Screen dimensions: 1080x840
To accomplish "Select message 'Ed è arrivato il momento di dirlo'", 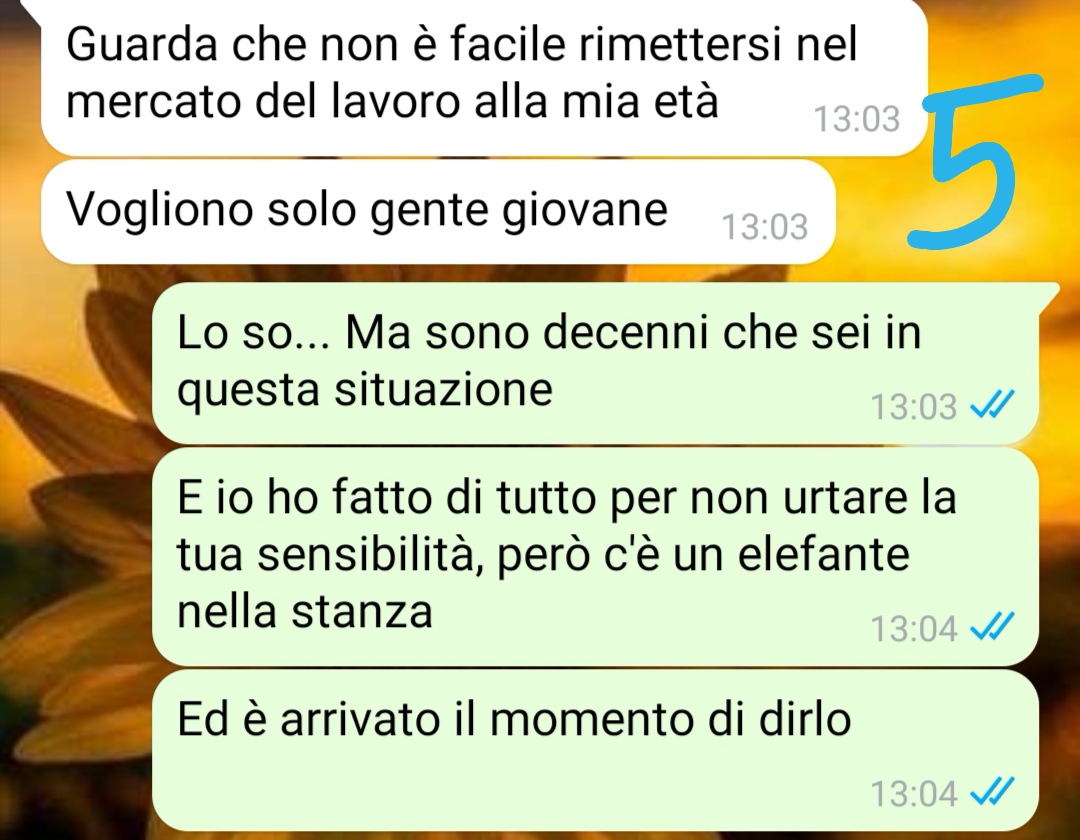I will pos(595,750).
